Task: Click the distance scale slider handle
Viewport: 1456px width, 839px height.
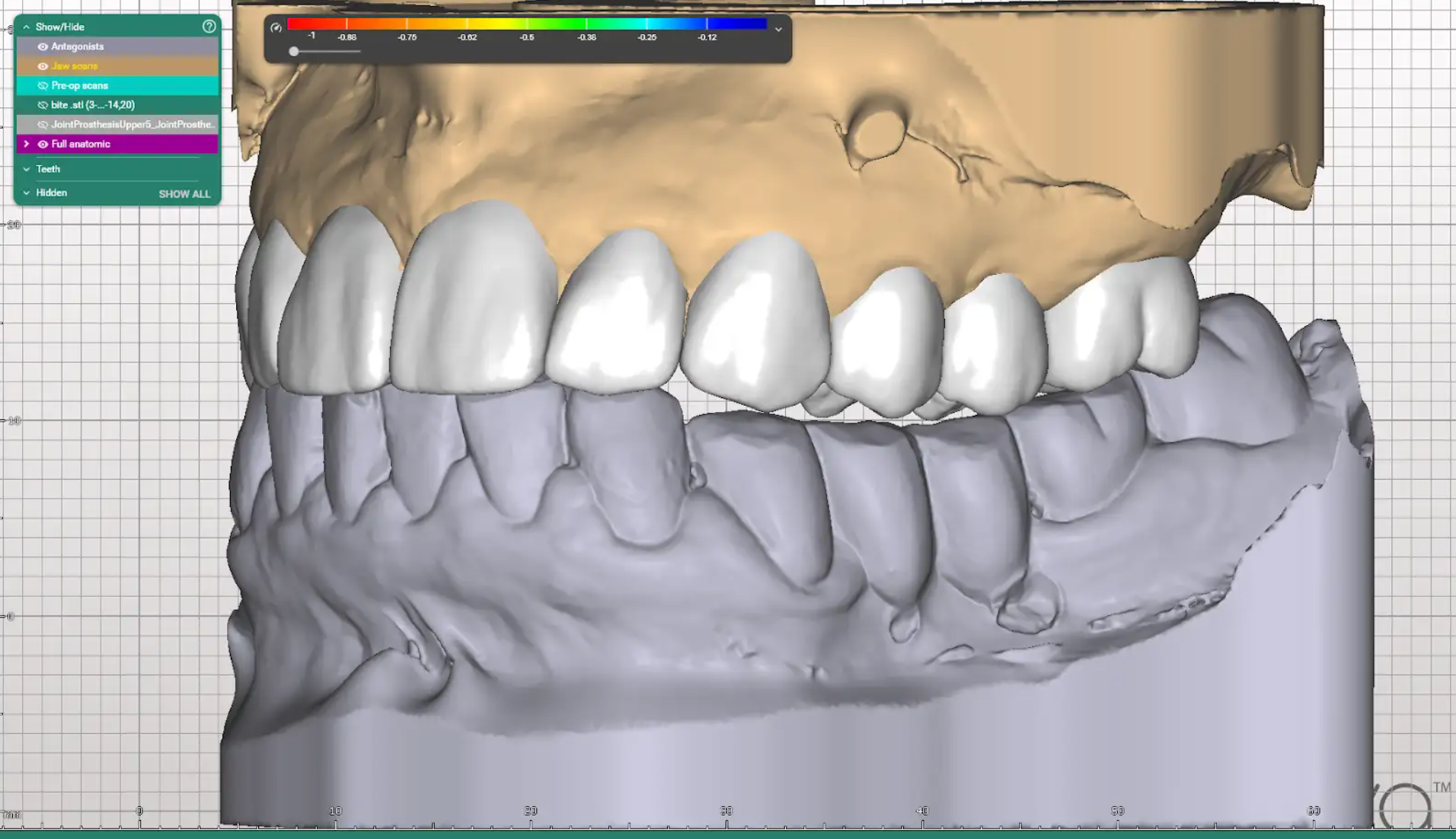Action: [x=294, y=52]
